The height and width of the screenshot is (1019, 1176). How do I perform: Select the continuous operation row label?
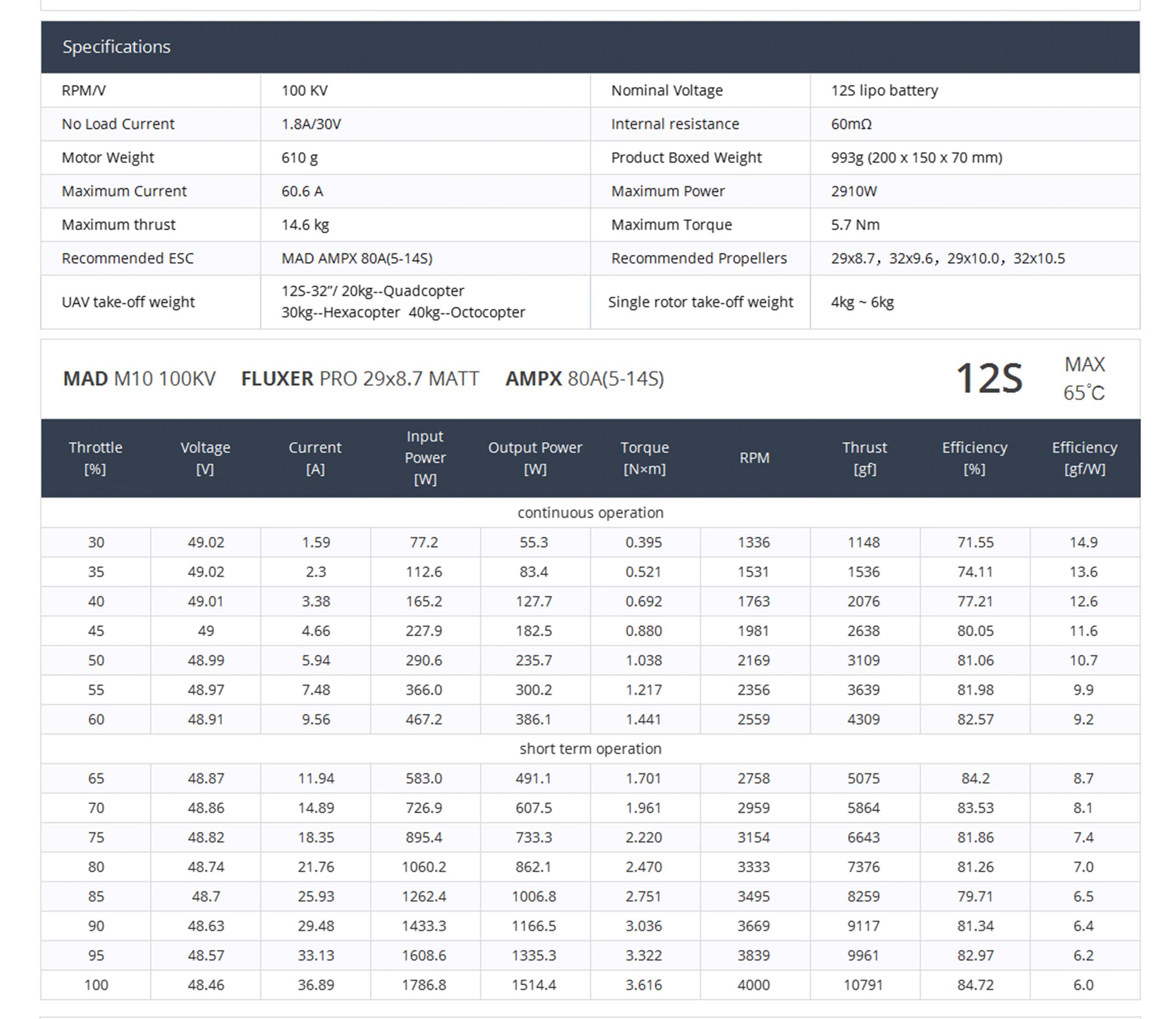pos(590,513)
